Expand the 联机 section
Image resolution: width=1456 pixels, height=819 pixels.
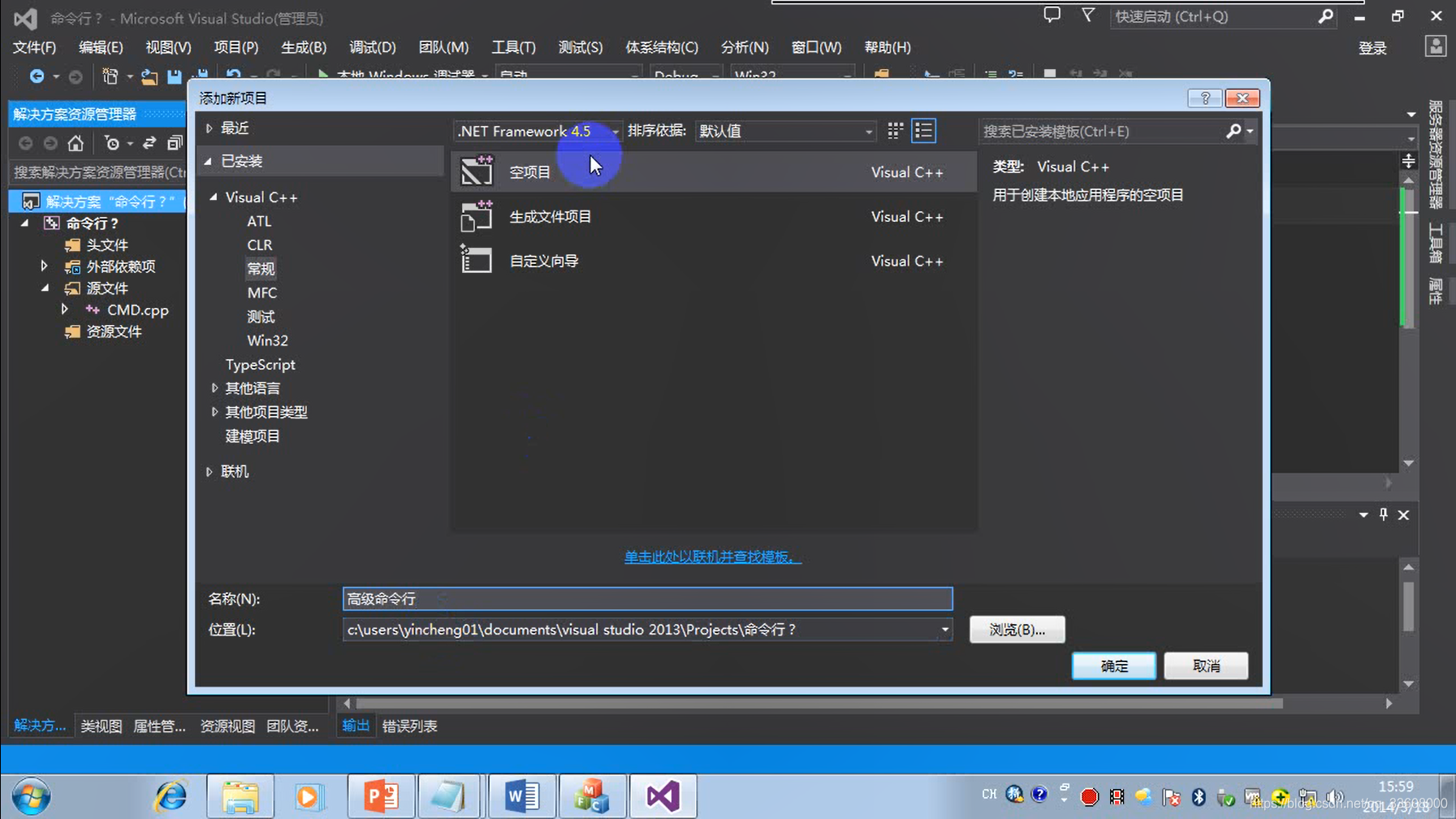pos(210,472)
